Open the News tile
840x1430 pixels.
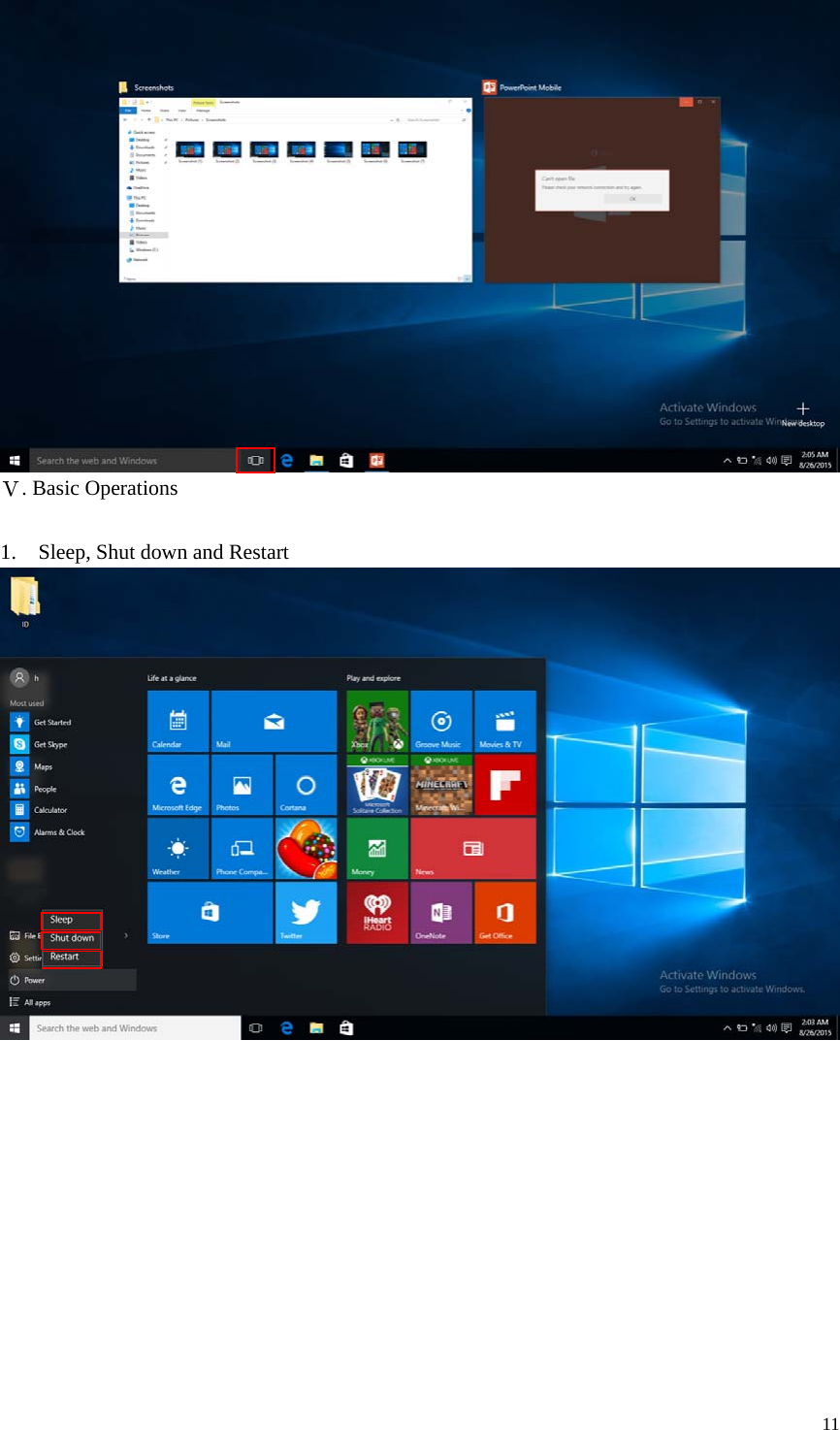pyautogui.click(x=473, y=849)
